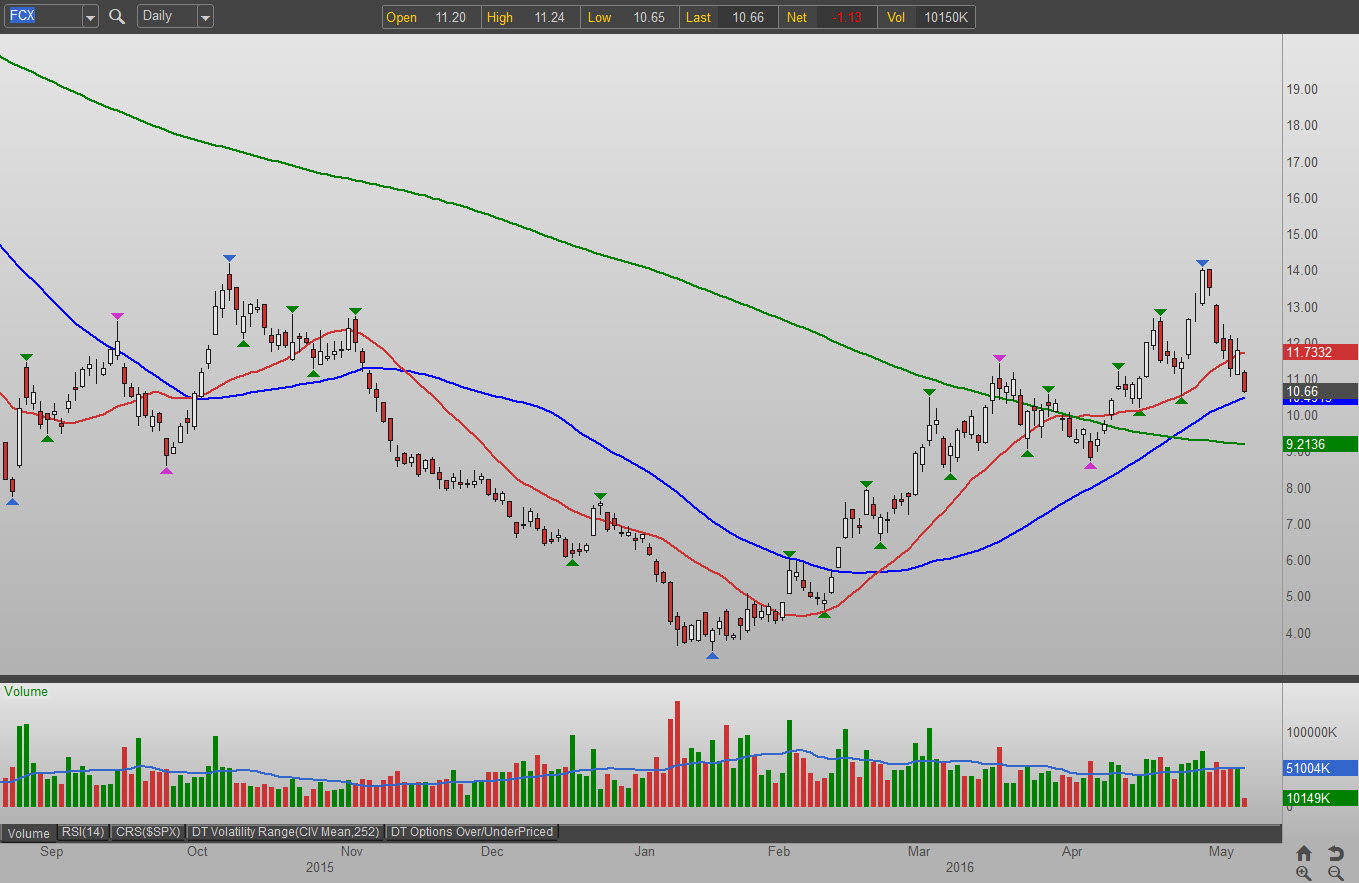
Task: Show DT Options Over/UnderPriced tab
Action: pyautogui.click(x=471, y=832)
